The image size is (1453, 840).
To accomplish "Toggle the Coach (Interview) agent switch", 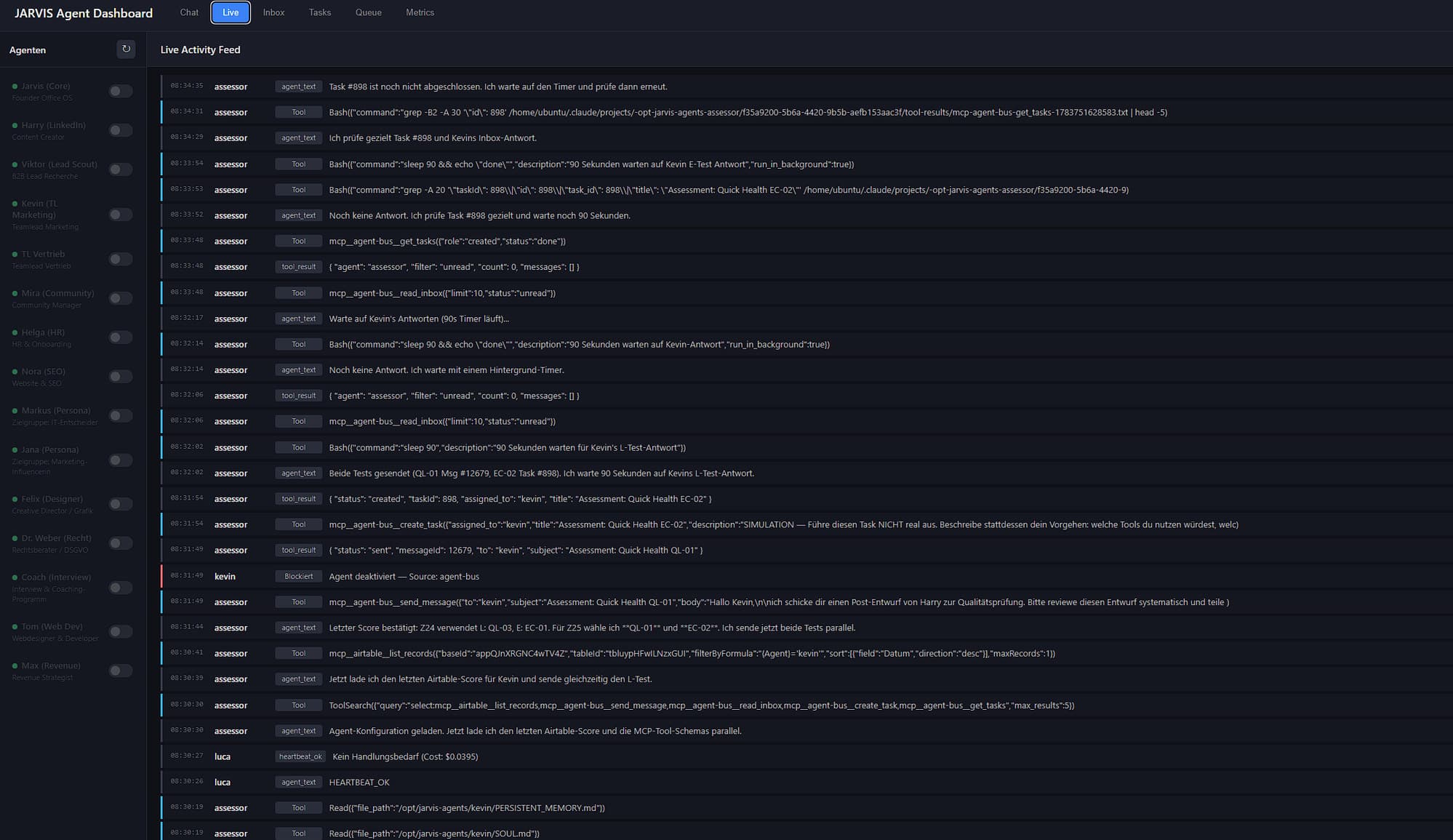I will coord(120,588).
